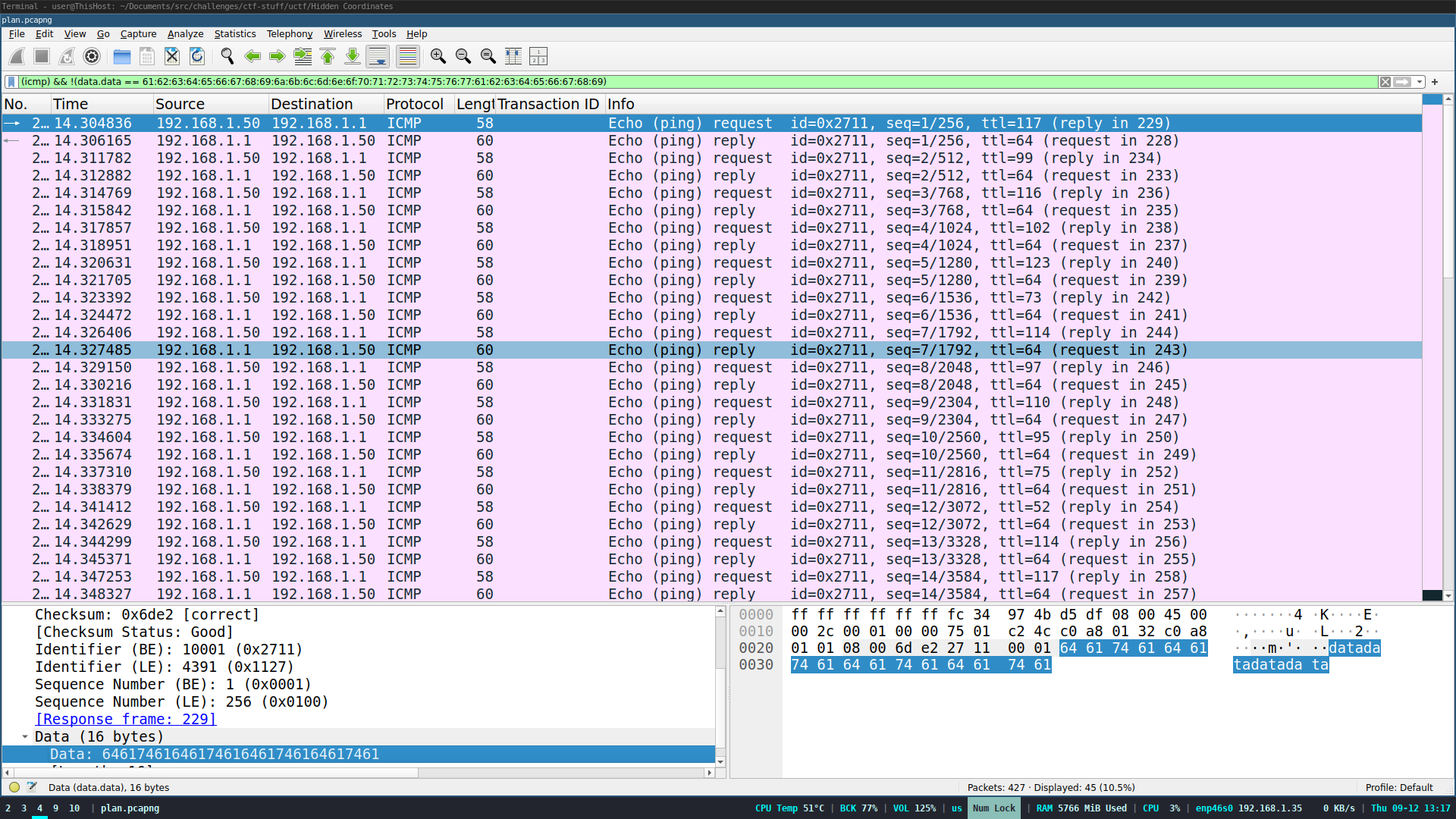This screenshot has height=819, width=1456.
Task: Zoom in main window text
Action: 438,56
